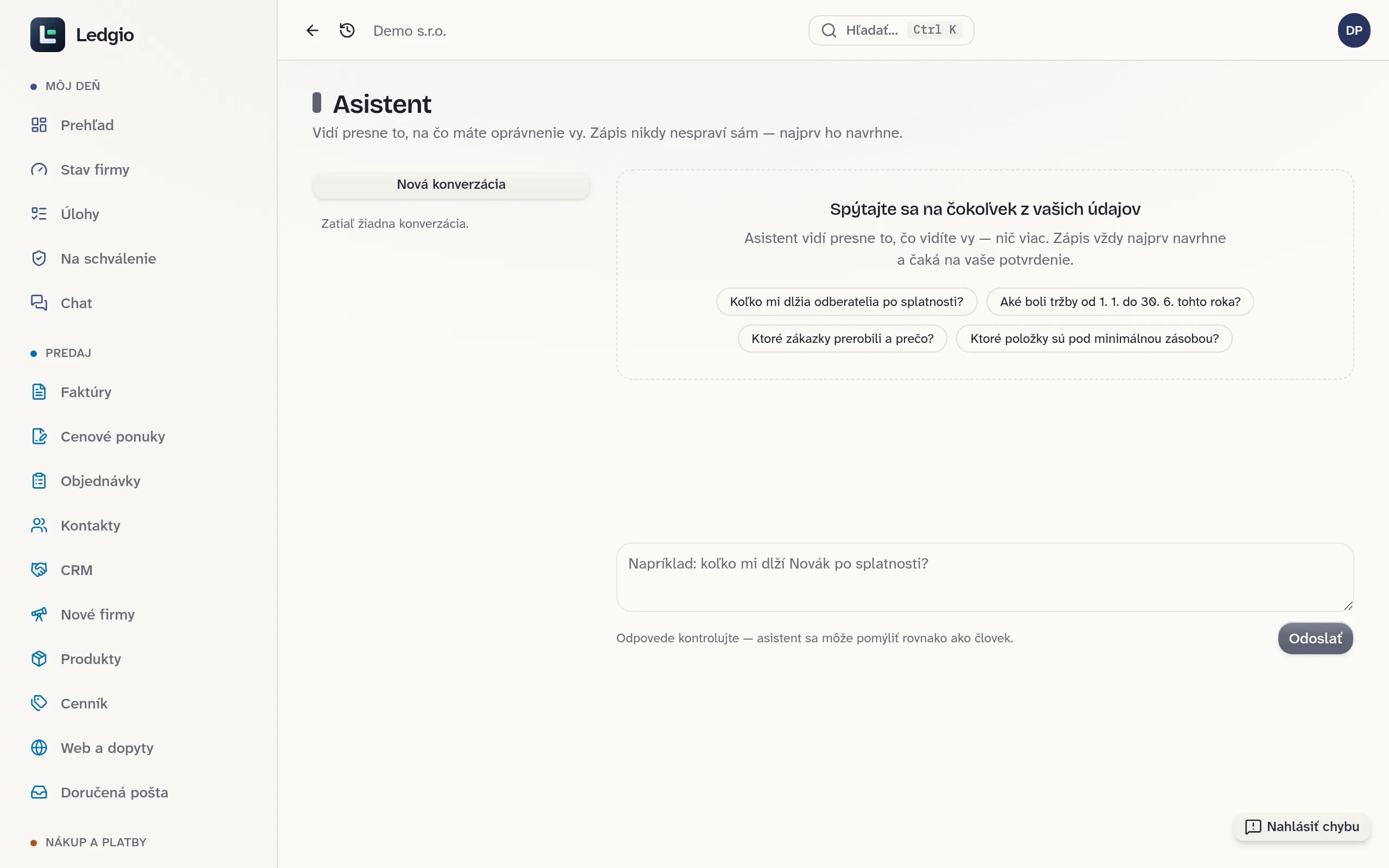This screenshot has width=1389, height=868.
Task: Open Na schválenie shield icon
Action: [x=39, y=258]
